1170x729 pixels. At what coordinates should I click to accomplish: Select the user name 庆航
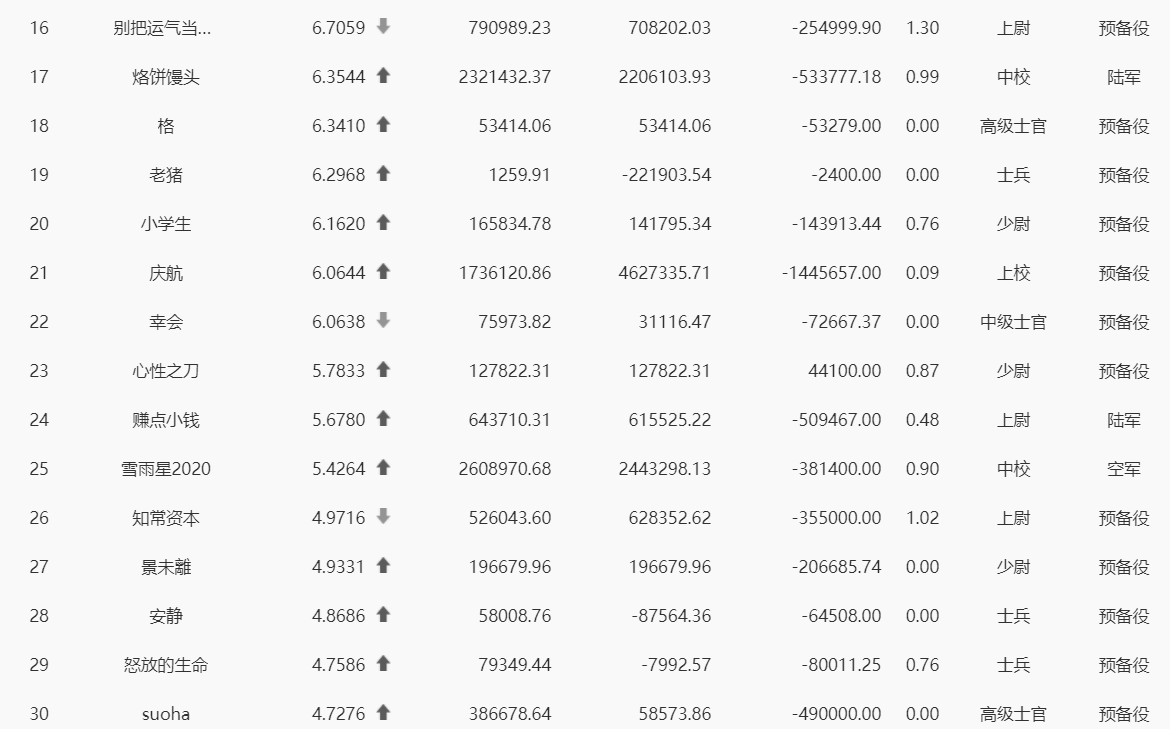click(166, 273)
